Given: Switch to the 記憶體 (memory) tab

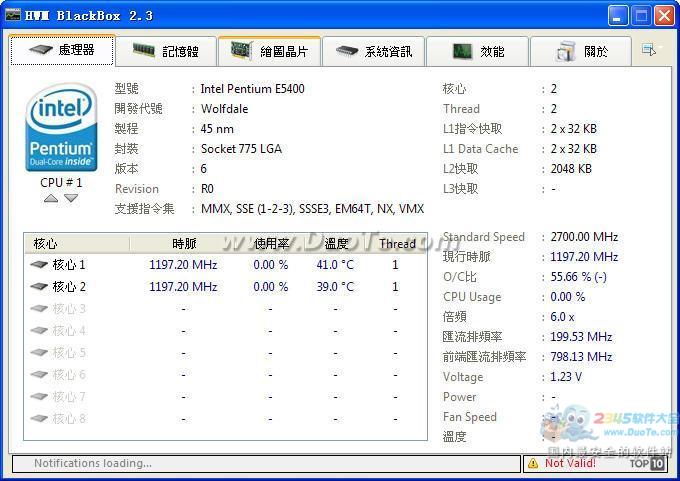Looking at the screenshot, I should coord(166,52).
